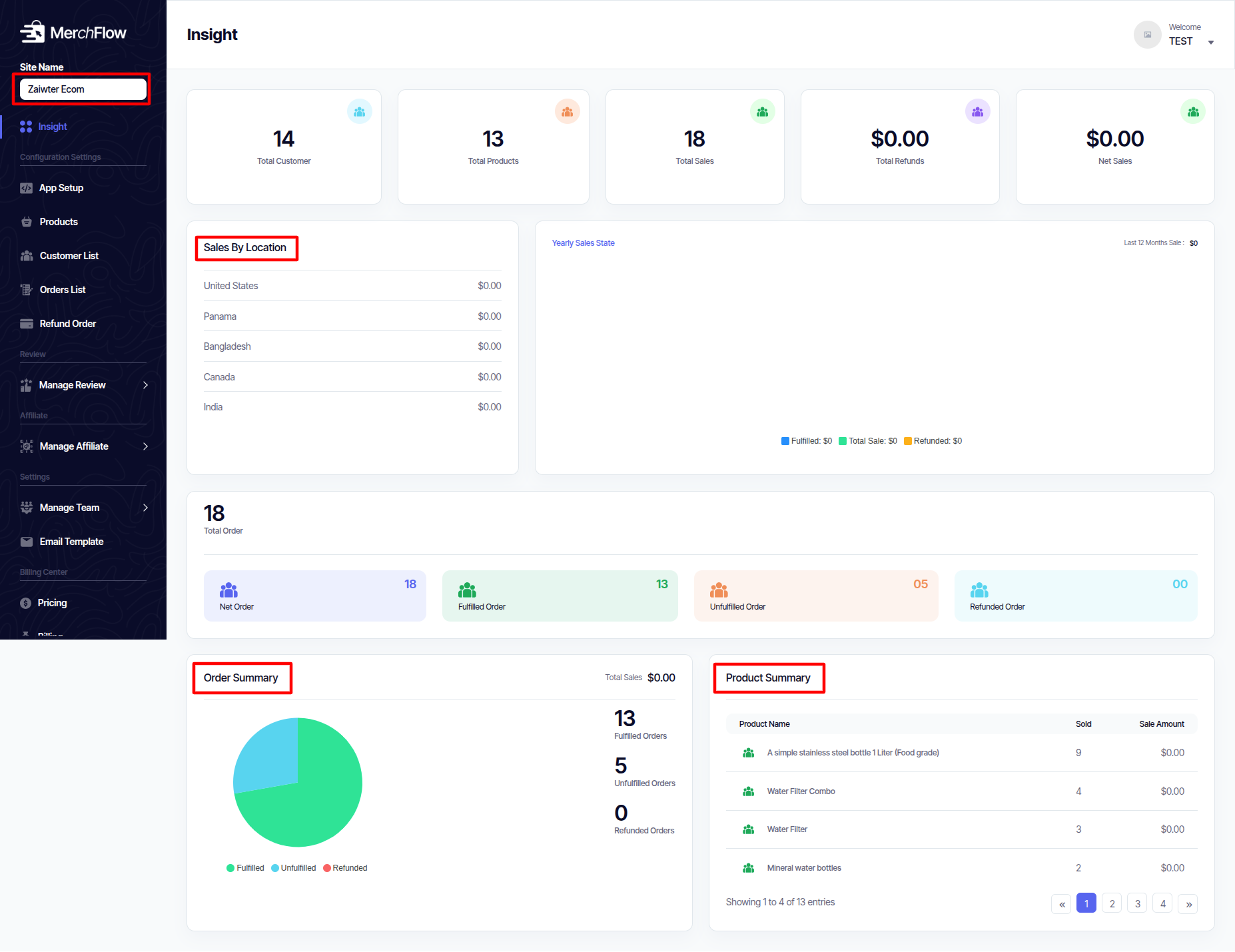
Task: Click the App Setup code icon
Action: coord(26,188)
